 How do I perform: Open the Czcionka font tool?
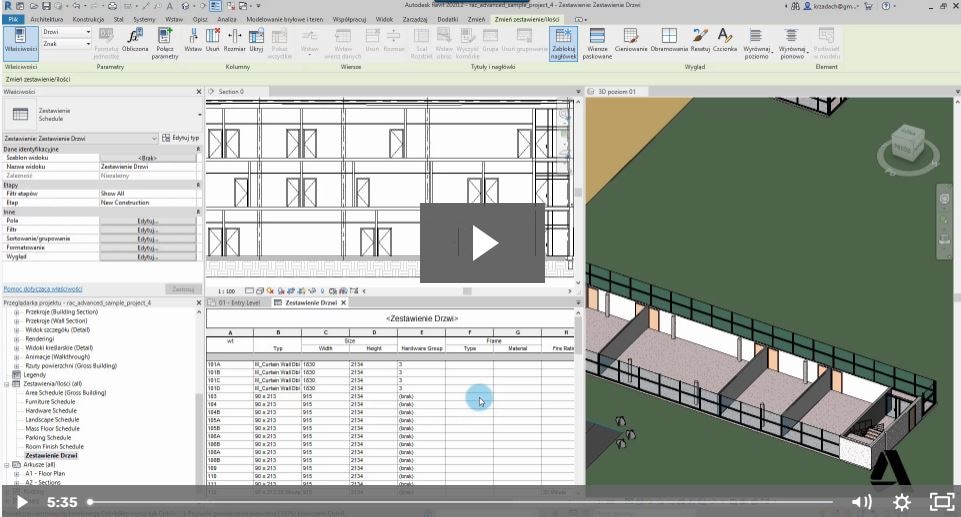pyautogui.click(x=725, y=40)
